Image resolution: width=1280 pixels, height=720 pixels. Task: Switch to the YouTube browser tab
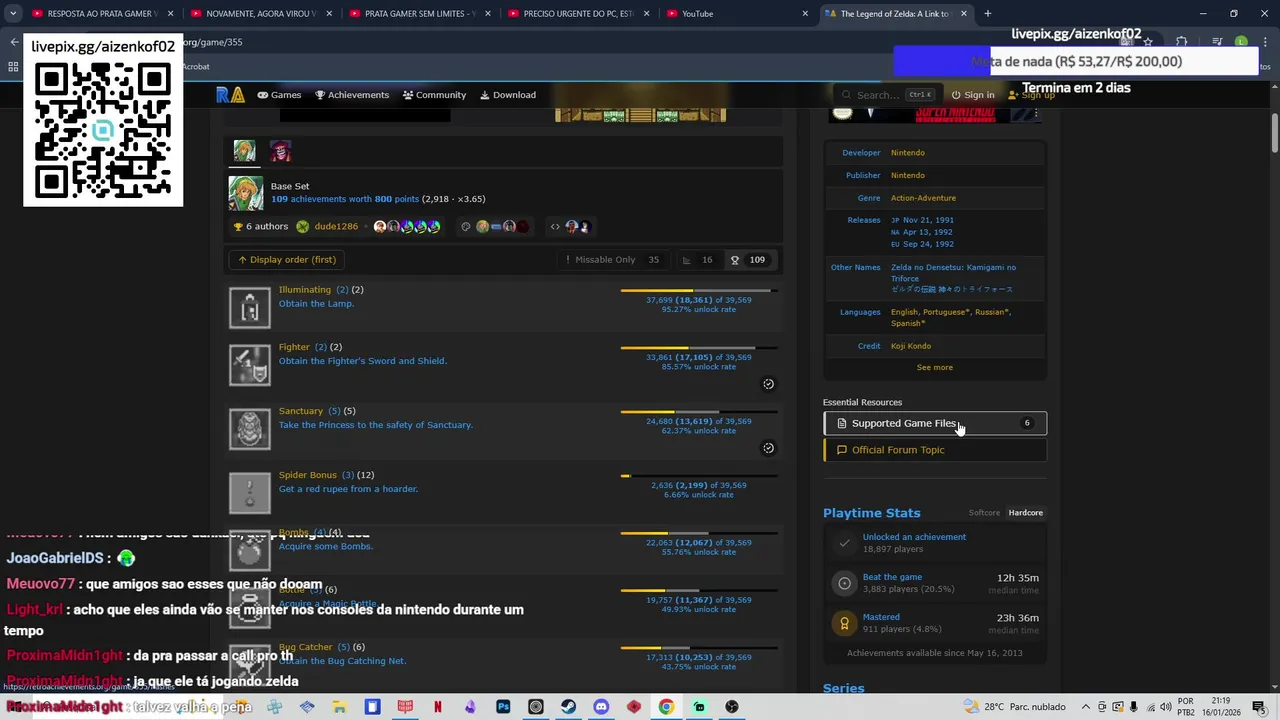coord(737,14)
